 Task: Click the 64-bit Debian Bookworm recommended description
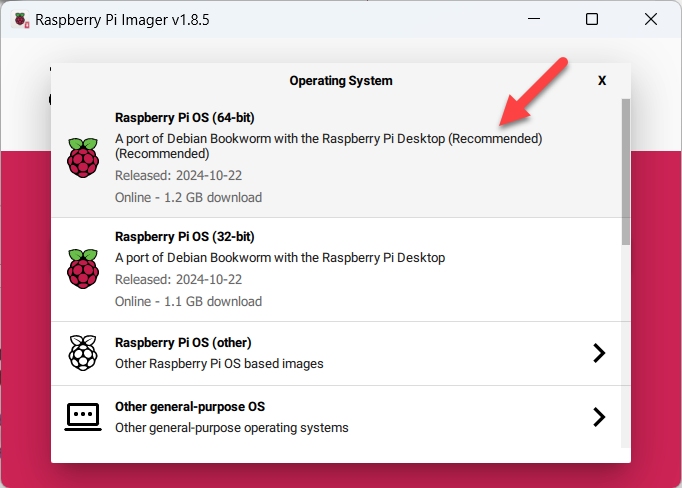[x=328, y=146]
